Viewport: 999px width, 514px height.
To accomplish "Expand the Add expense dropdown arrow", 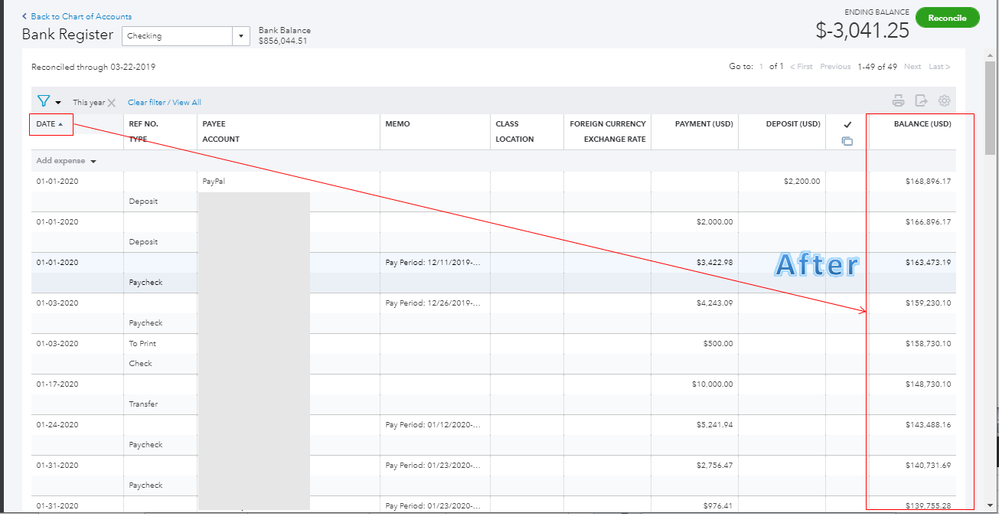I will [94, 161].
